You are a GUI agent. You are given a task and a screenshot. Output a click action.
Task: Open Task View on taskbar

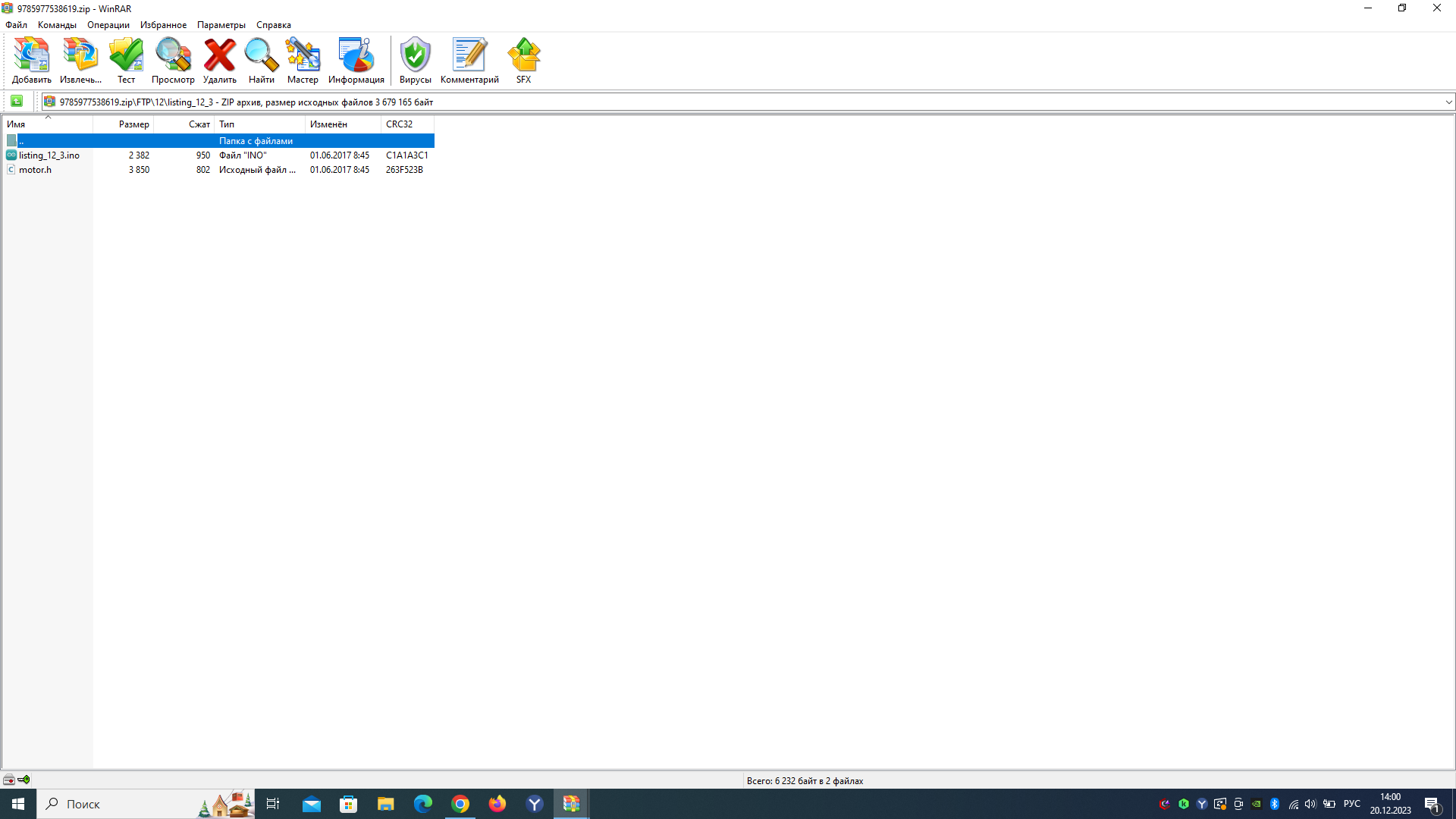[x=273, y=804]
